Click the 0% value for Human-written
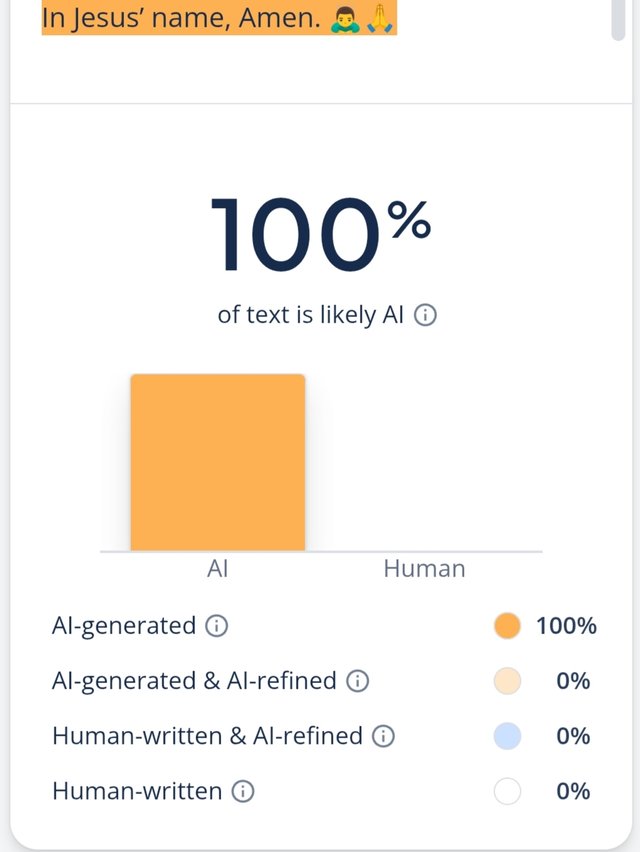Viewport: 640px width, 852px height. [x=573, y=792]
